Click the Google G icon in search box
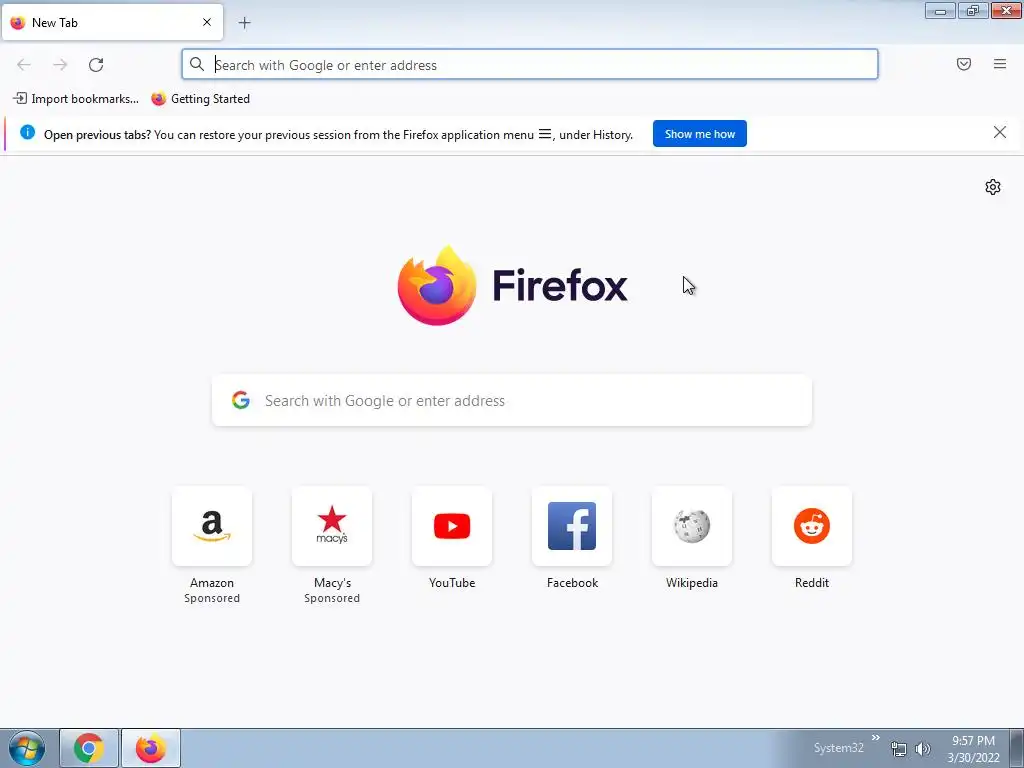The width and height of the screenshot is (1024, 768). (241, 400)
